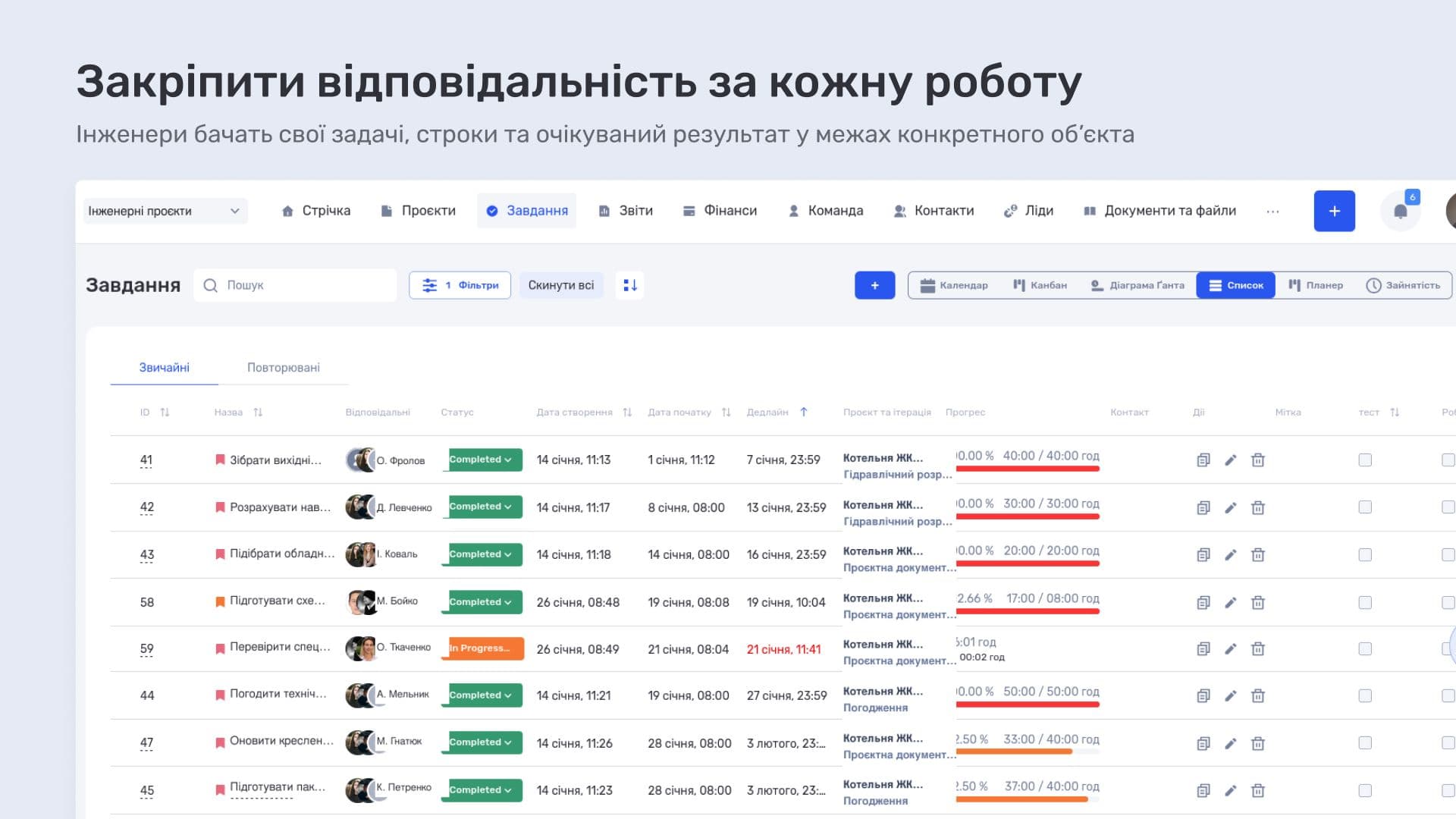
Task: Open the Фільтри button
Action: (460, 285)
